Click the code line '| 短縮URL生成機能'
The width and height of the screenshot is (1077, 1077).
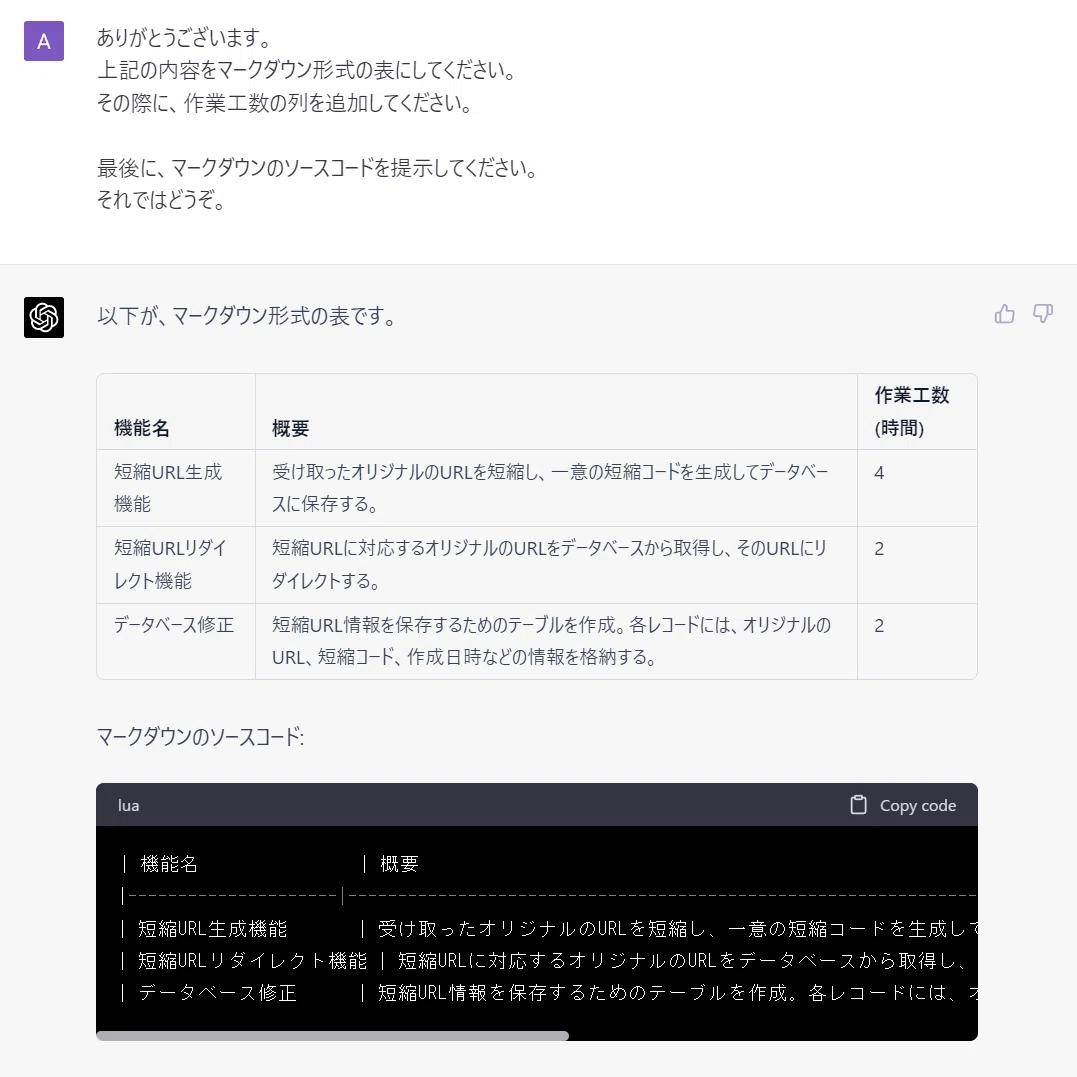coord(548,929)
